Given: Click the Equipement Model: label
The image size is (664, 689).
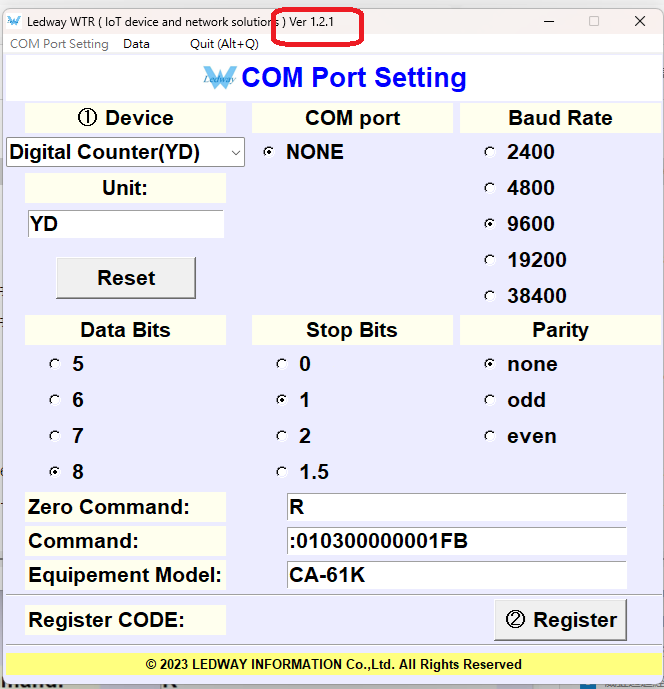Looking at the screenshot, I should 126,575.
